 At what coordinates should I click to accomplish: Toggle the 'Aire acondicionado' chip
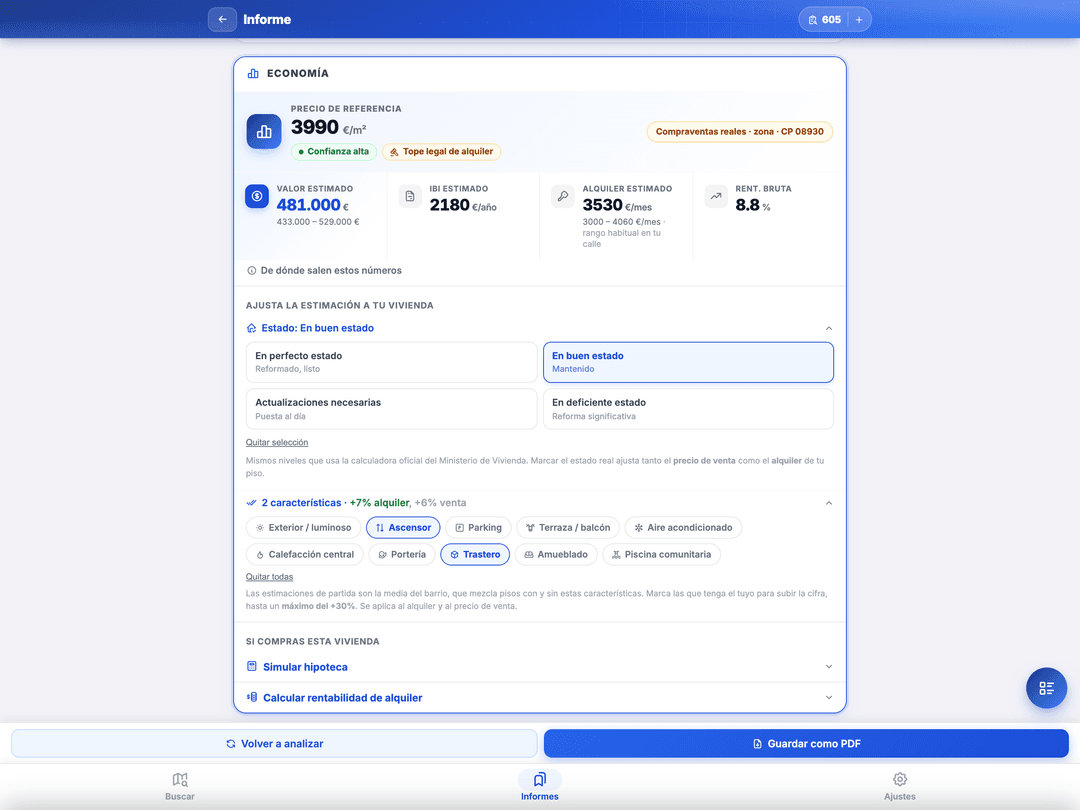[x=683, y=528]
